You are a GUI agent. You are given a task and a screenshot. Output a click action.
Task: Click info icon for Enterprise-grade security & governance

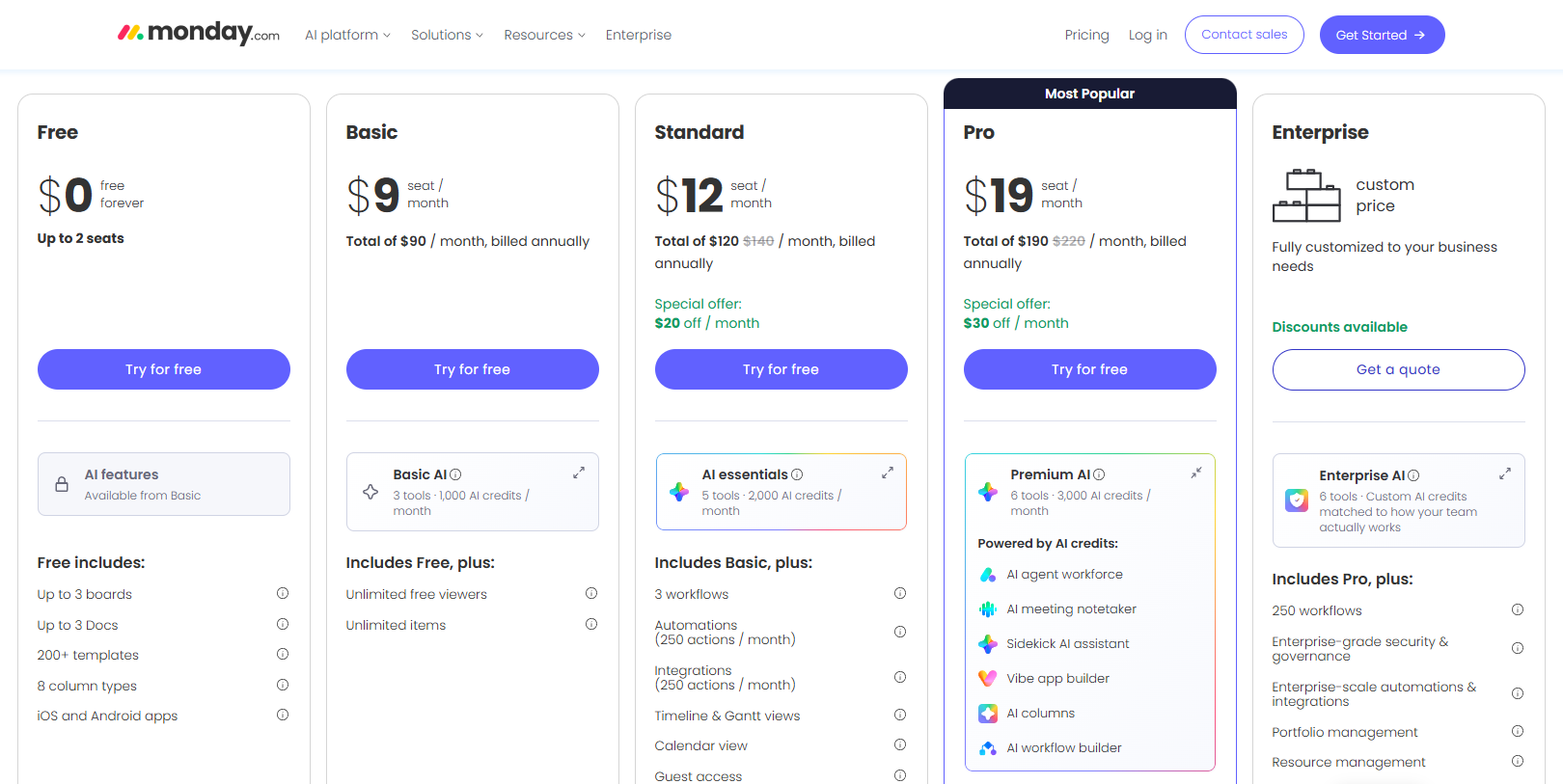pyautogui.click(x=1518, y=648)
